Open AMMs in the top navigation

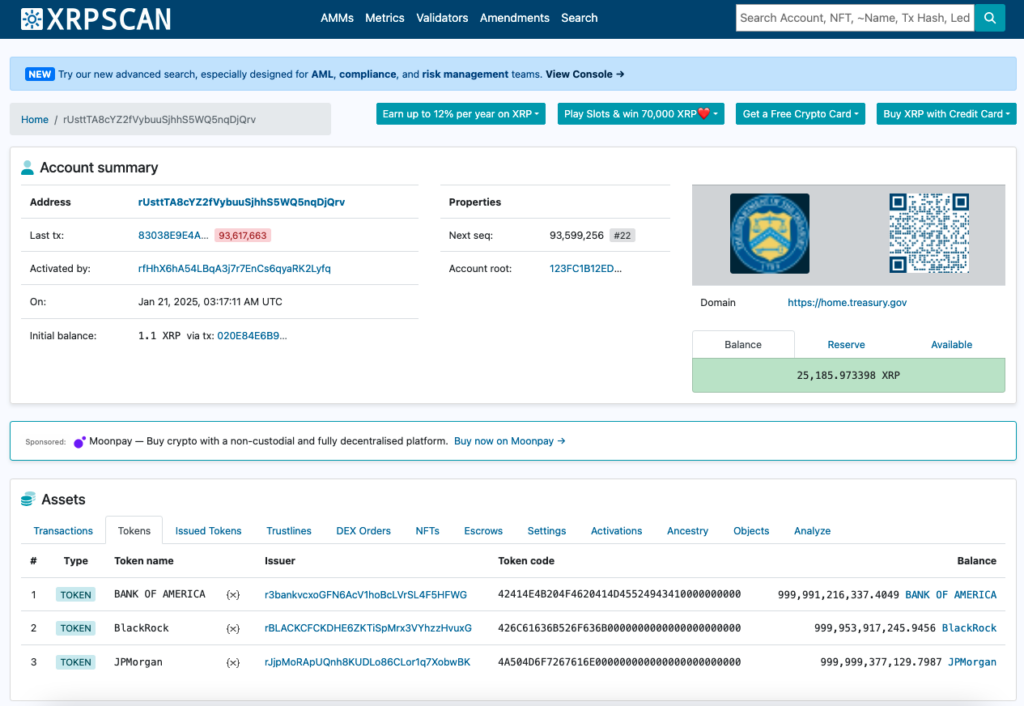click(337, 18)
